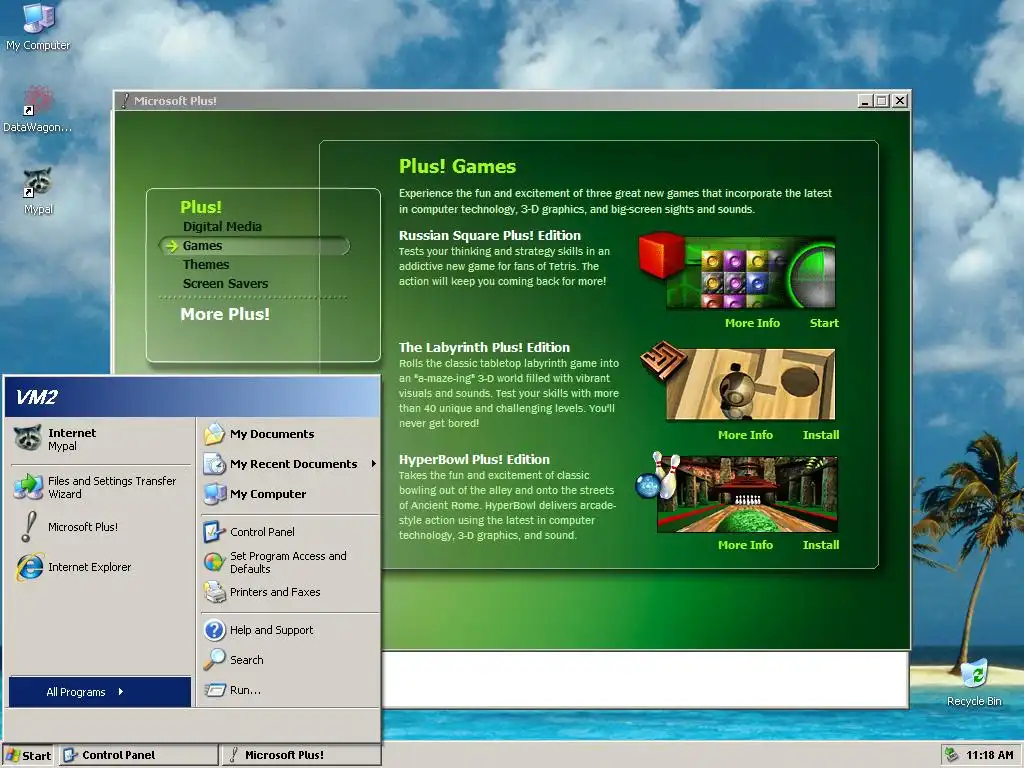Click the Mypal raccoon icon in Start menu

click(27, 439)
